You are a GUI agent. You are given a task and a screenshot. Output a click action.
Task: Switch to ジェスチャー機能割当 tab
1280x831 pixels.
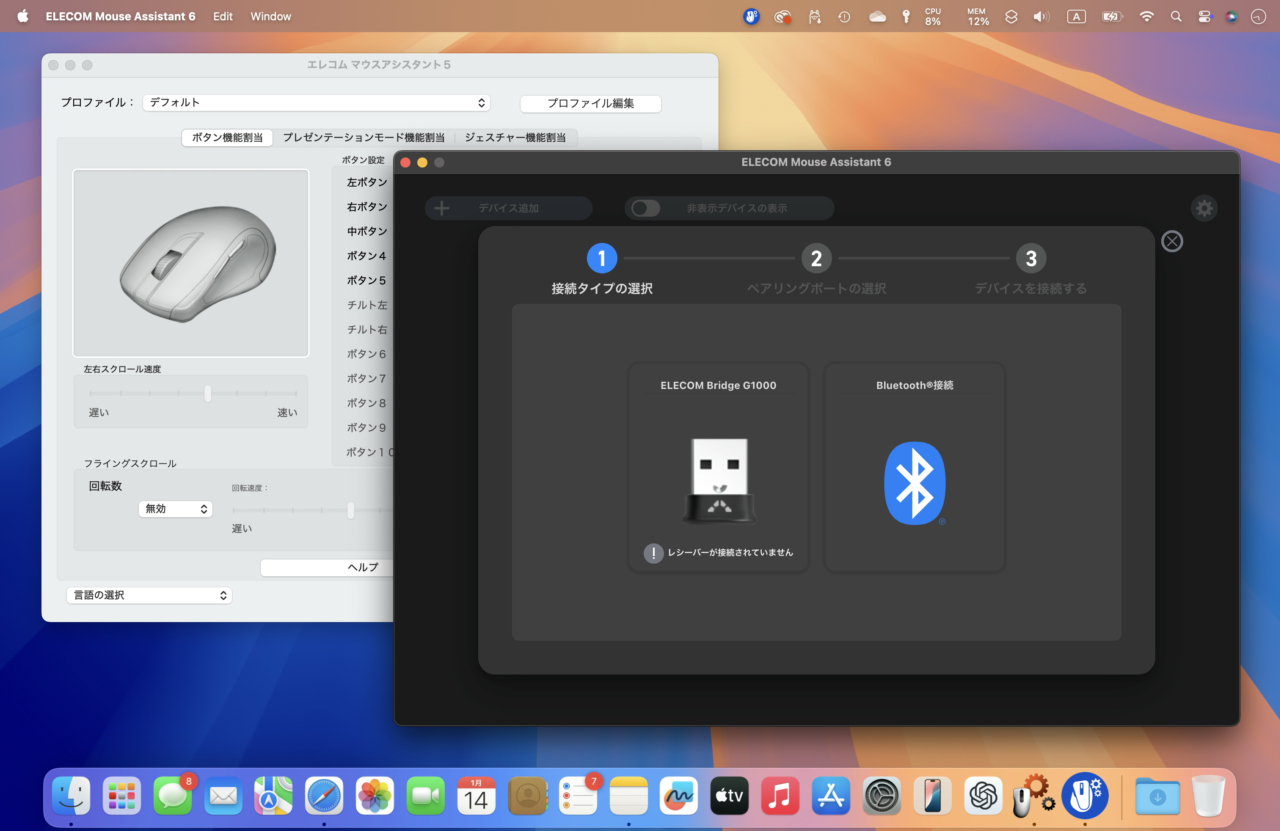pos(515,138)
